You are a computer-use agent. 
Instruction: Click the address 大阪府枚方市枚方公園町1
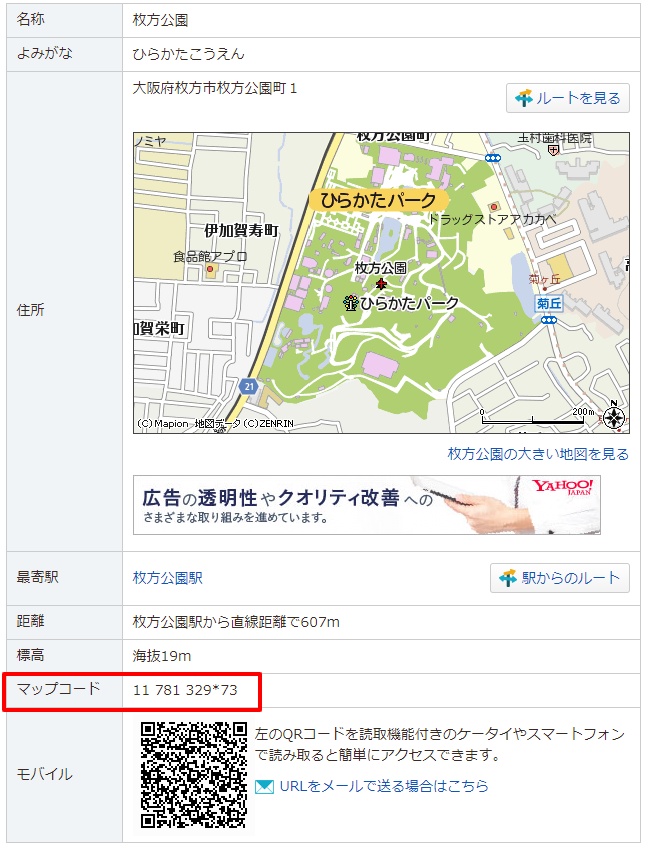pyautogui.click(x=215, y=88)
